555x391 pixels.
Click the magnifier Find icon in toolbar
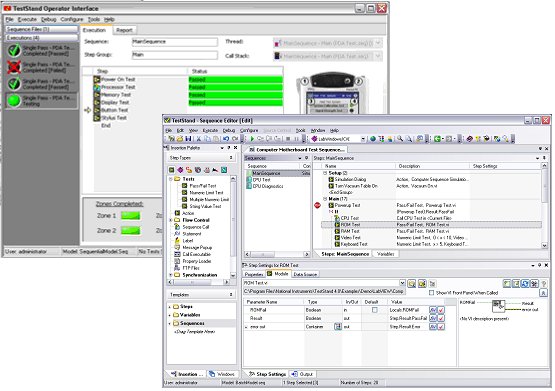(x=400, y=139)
